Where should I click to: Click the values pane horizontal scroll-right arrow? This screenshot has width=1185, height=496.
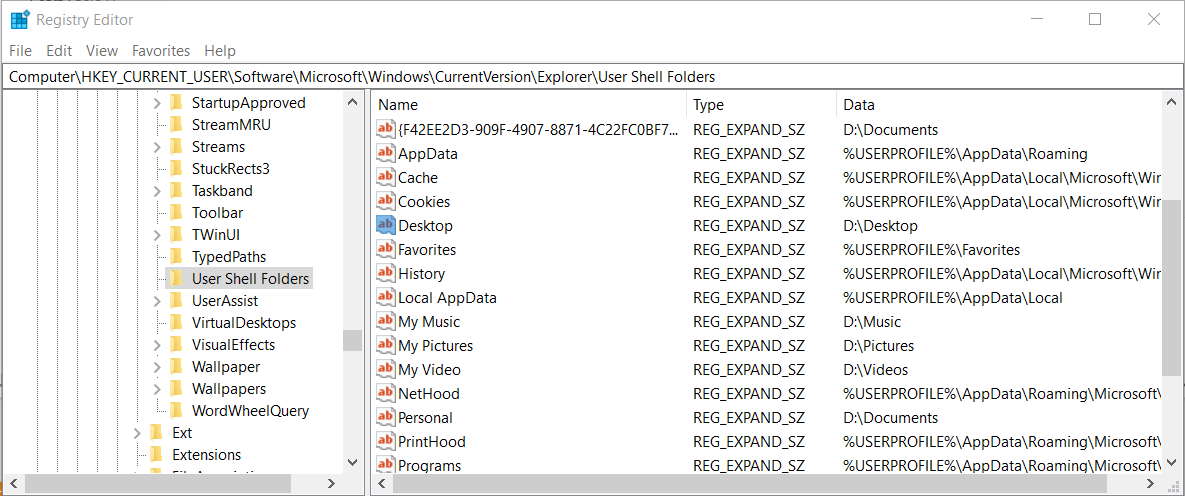[x=1150, y=483]
